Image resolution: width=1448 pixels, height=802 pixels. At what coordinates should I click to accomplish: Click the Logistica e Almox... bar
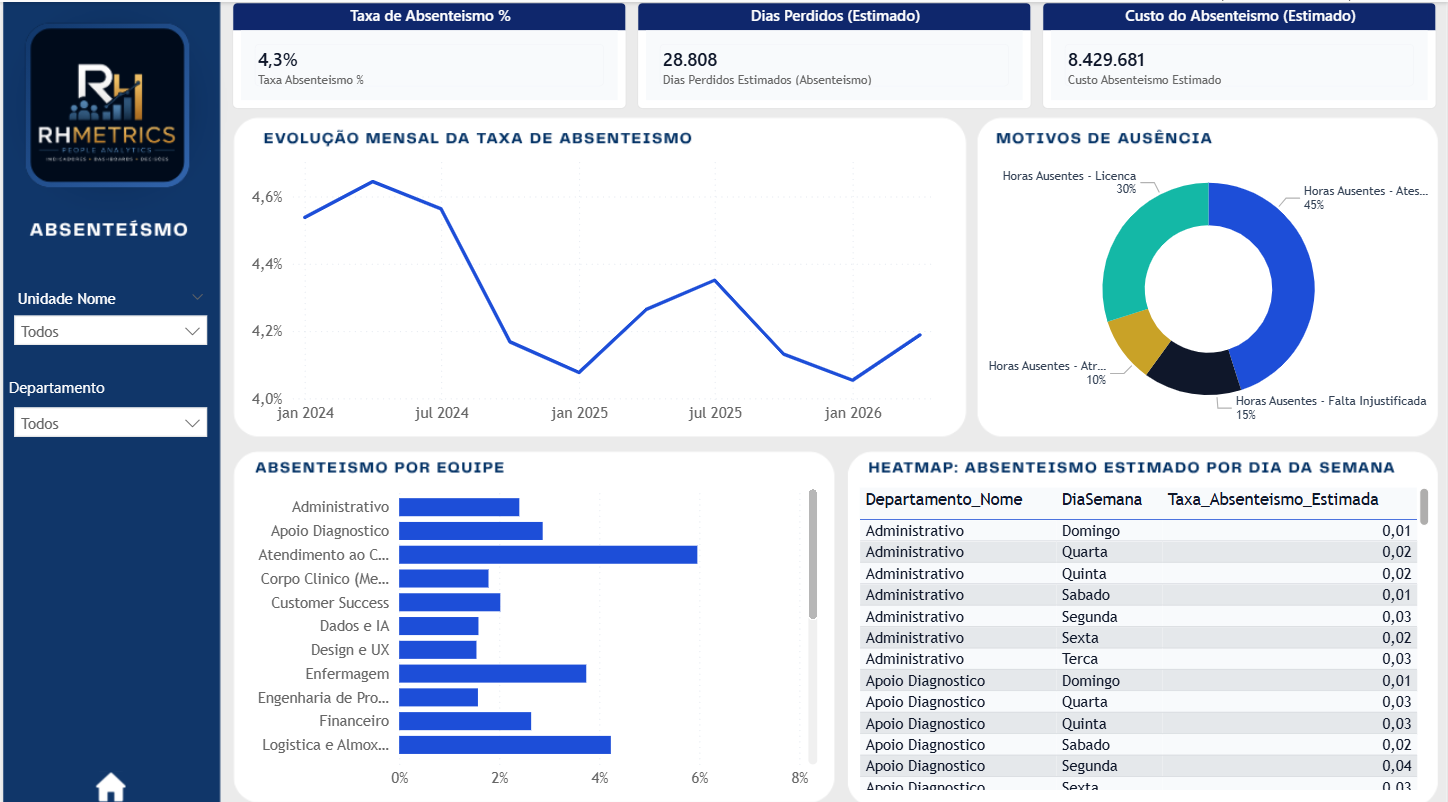(505, 745)
